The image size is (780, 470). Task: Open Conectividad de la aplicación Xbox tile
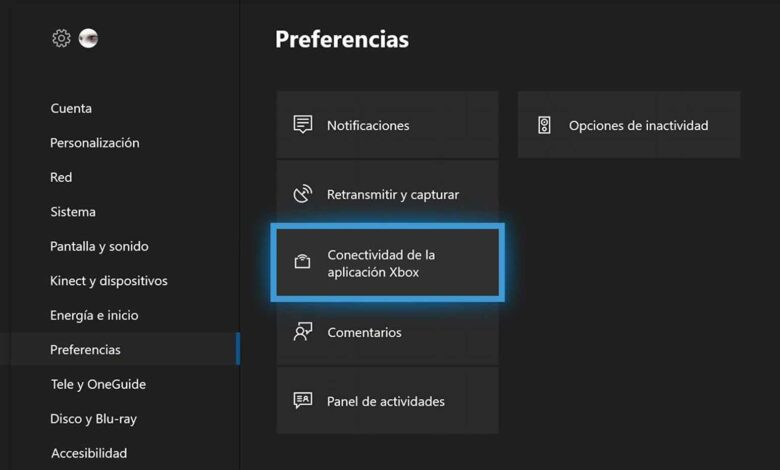tap(388, 263)
